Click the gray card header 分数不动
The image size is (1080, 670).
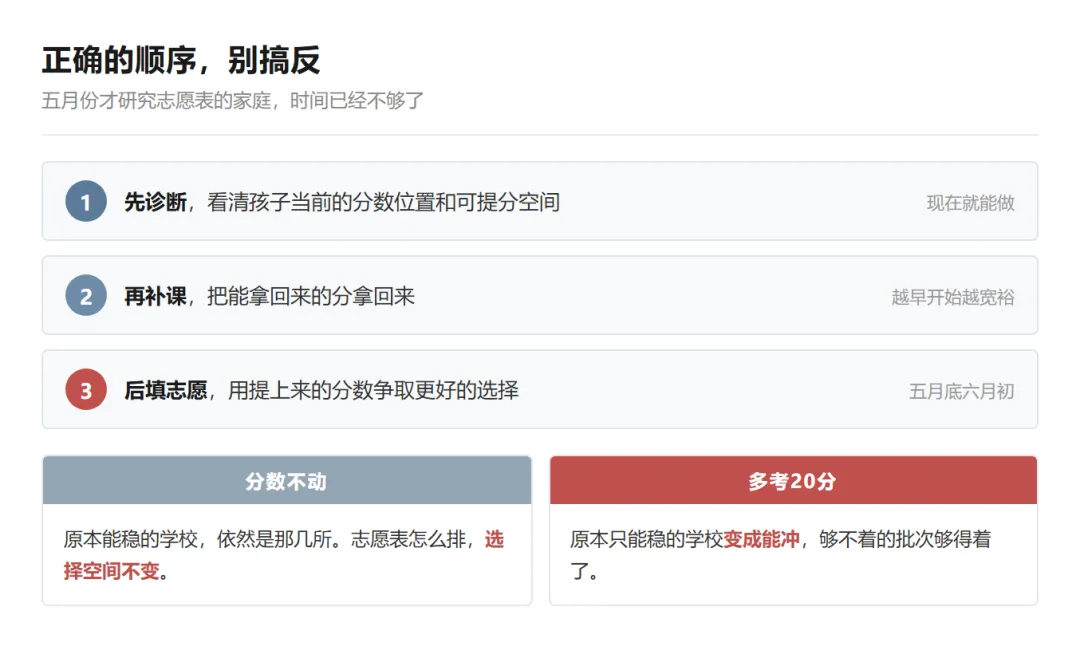(x=287, y=481)
